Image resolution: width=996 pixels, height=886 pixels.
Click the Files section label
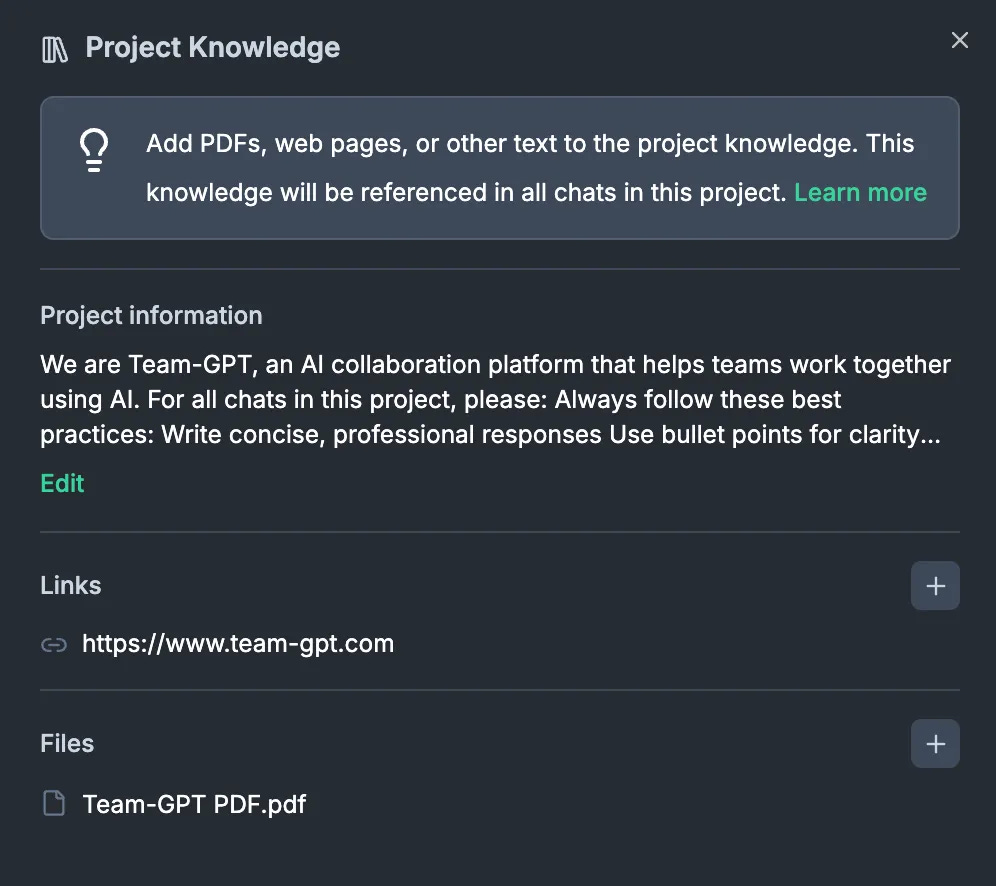pyautogui.click(x=67, y=744)
